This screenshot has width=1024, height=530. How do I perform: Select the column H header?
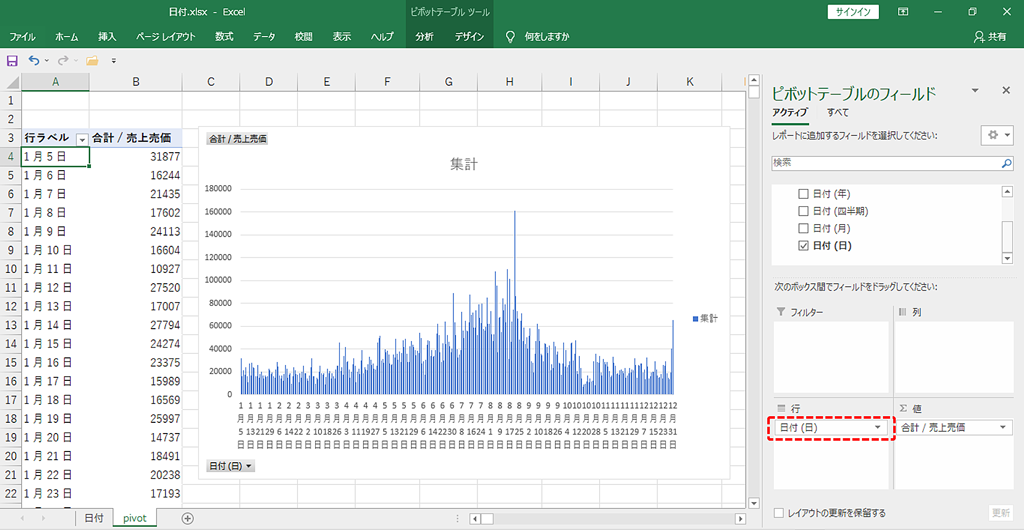point(509,82)
